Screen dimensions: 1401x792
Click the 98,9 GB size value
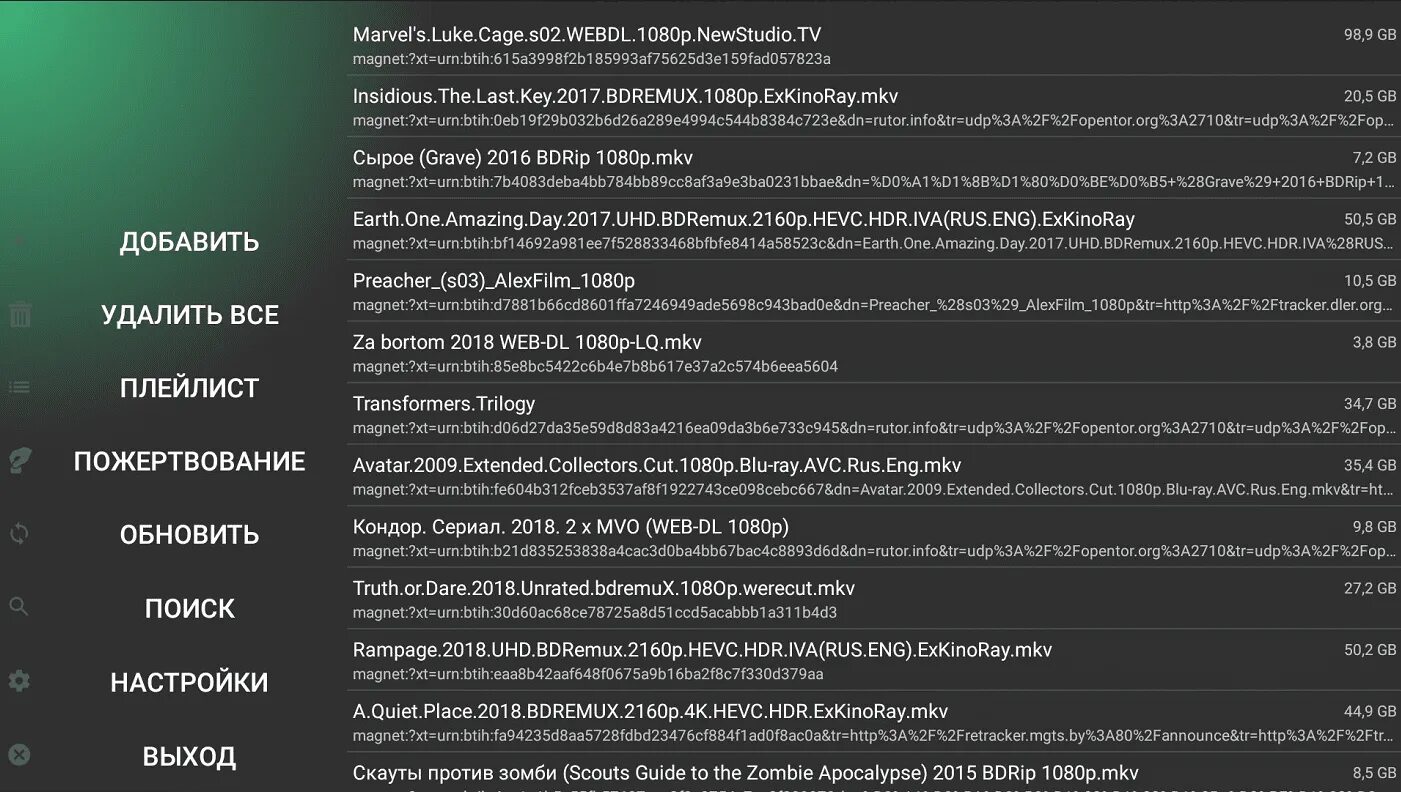pyautogui.click(x=1370, y=34)
